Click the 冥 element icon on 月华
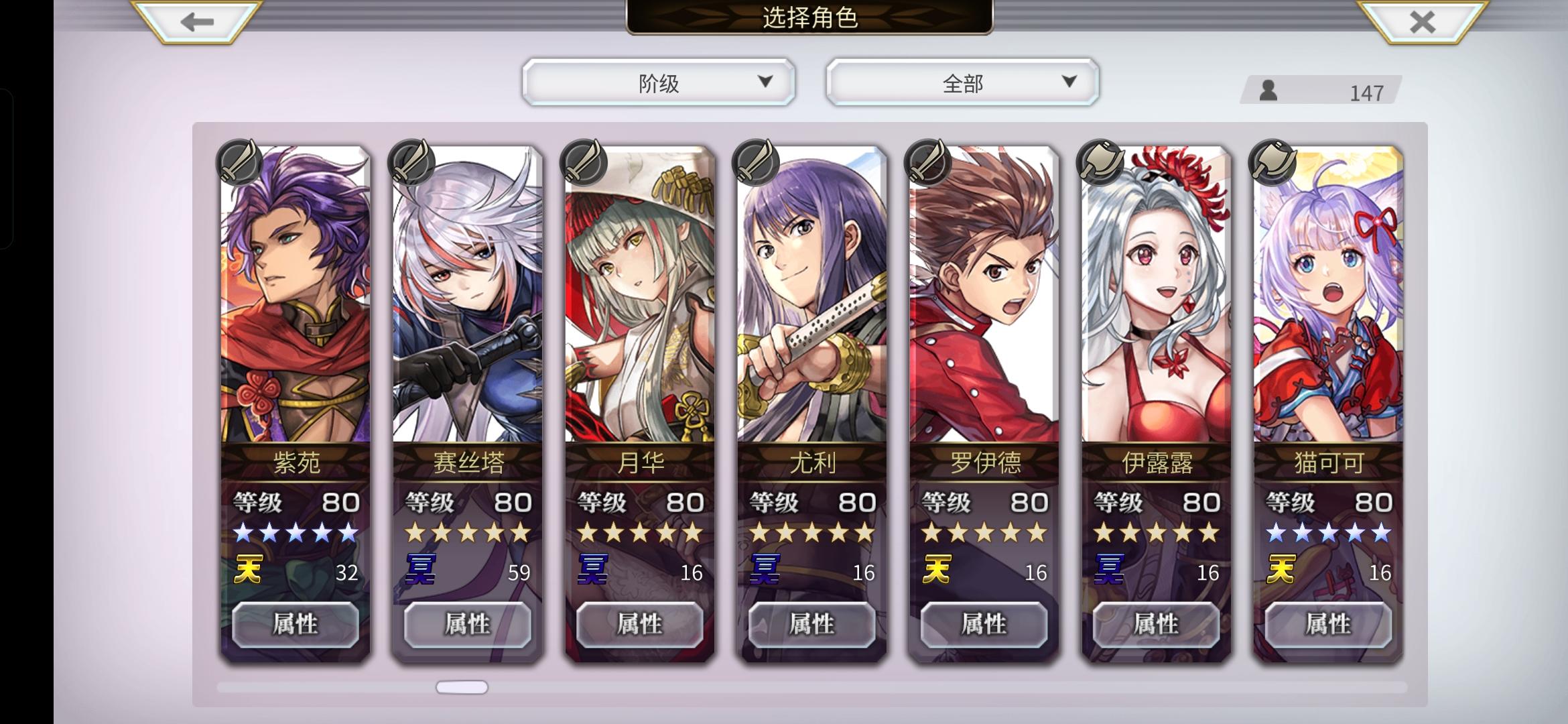This screenshot has width=1568, height=724. pos(593,570)
